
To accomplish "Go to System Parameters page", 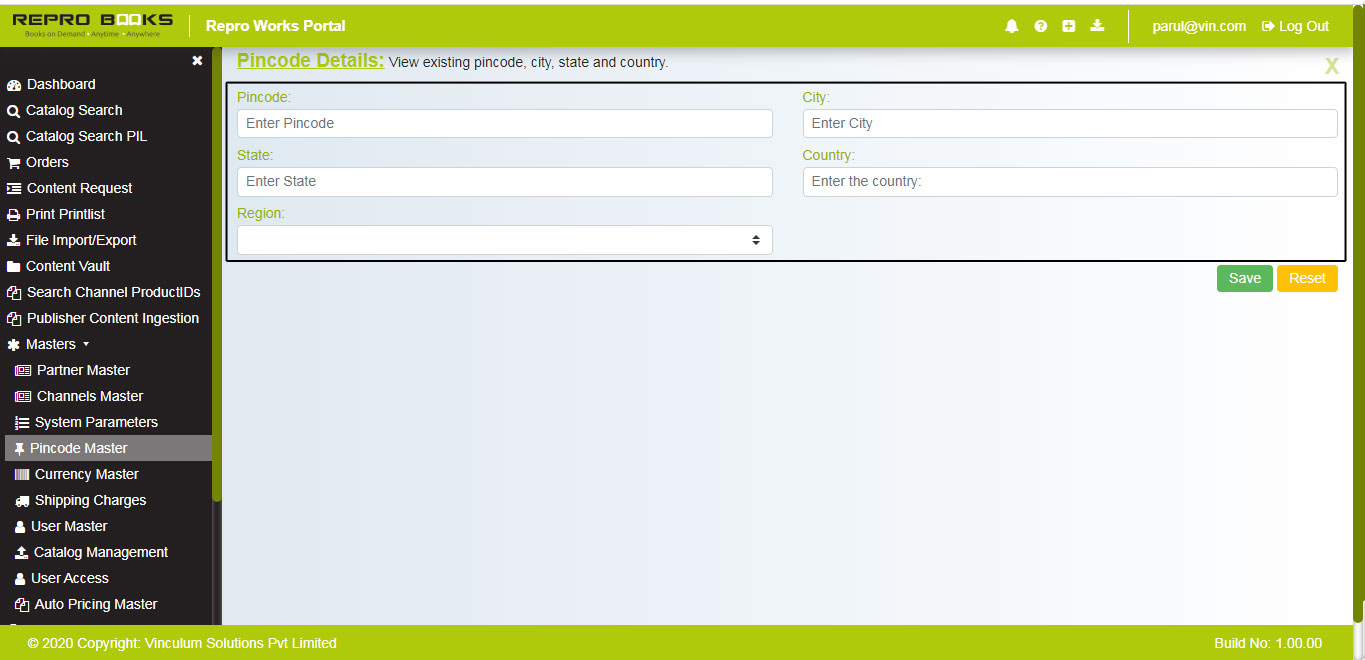I will pyautogui.click(x=96, y=422).
